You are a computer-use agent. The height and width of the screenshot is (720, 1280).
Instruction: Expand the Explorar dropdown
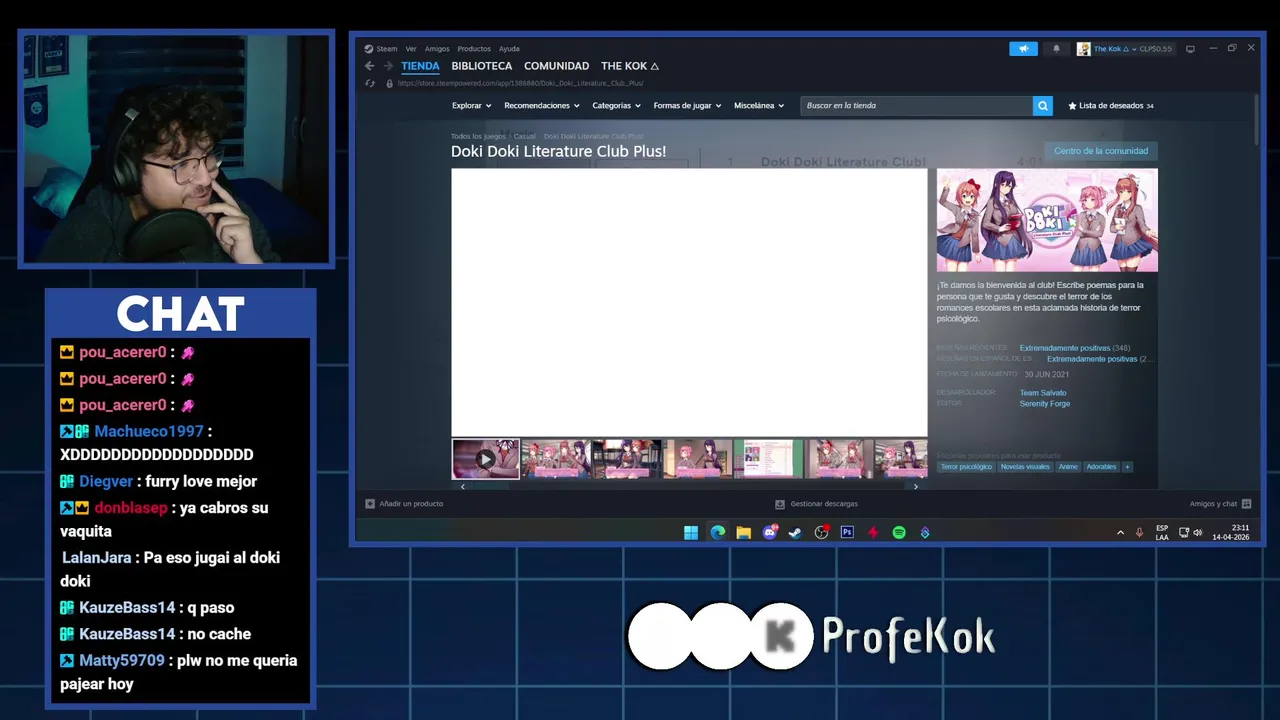471,105
